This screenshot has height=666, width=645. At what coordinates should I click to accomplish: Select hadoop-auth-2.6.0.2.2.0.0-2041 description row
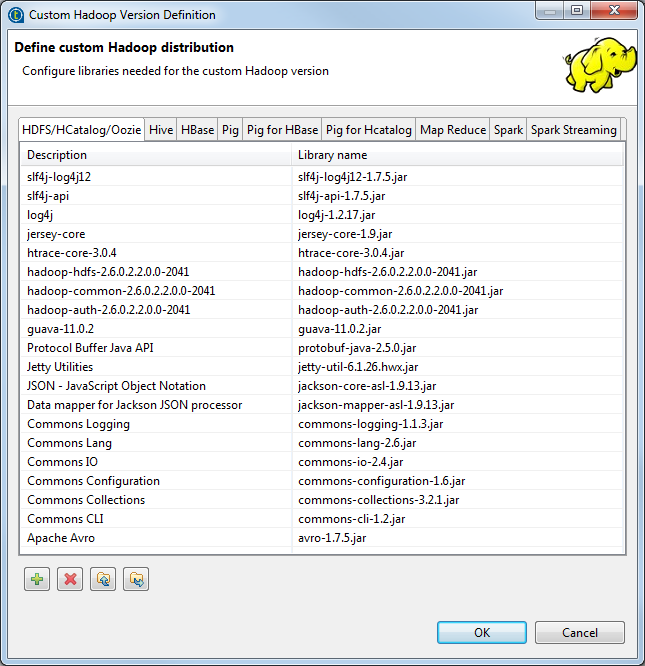click(109, 310)
